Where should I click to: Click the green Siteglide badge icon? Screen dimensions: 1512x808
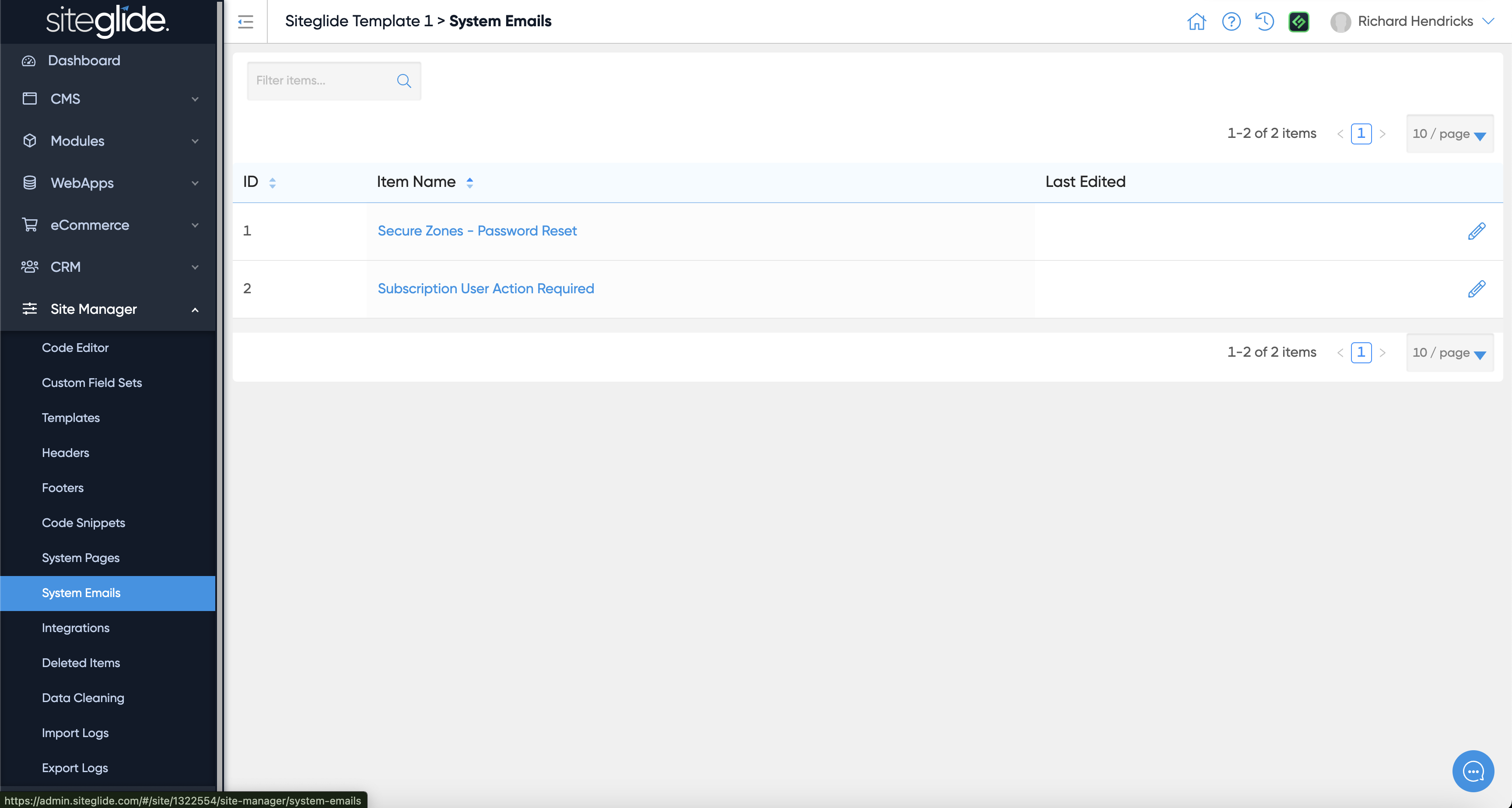[1298, 22]
